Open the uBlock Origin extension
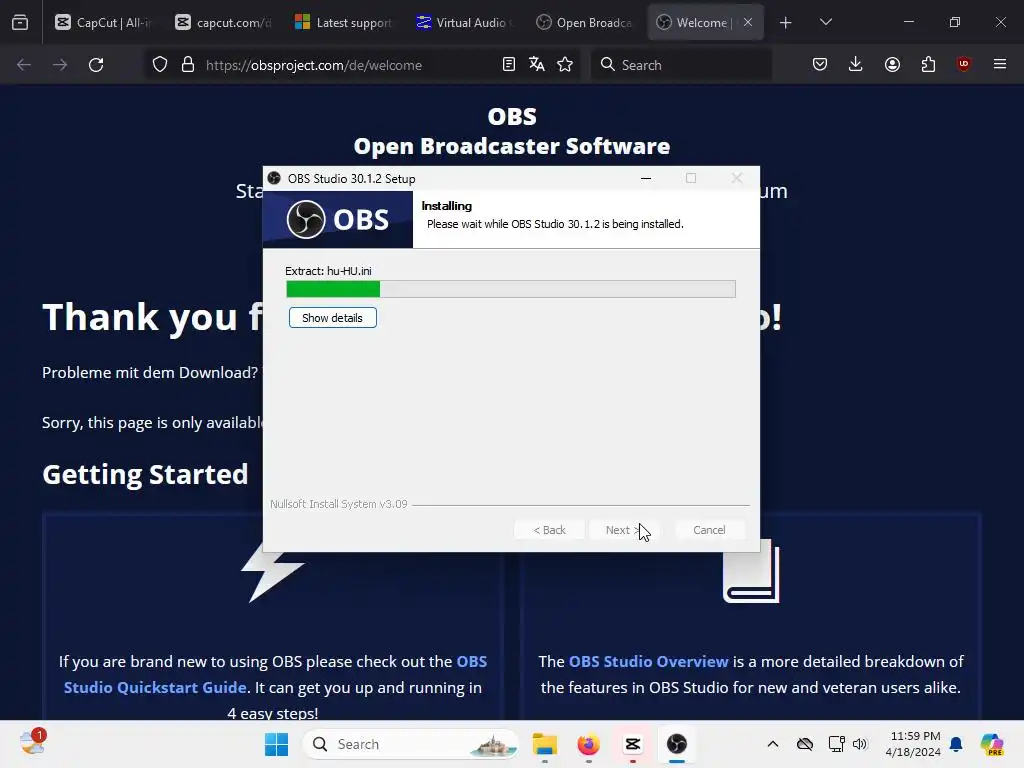Image resolution: width=1024 pixels, height=768 pixels. [963, 64]
